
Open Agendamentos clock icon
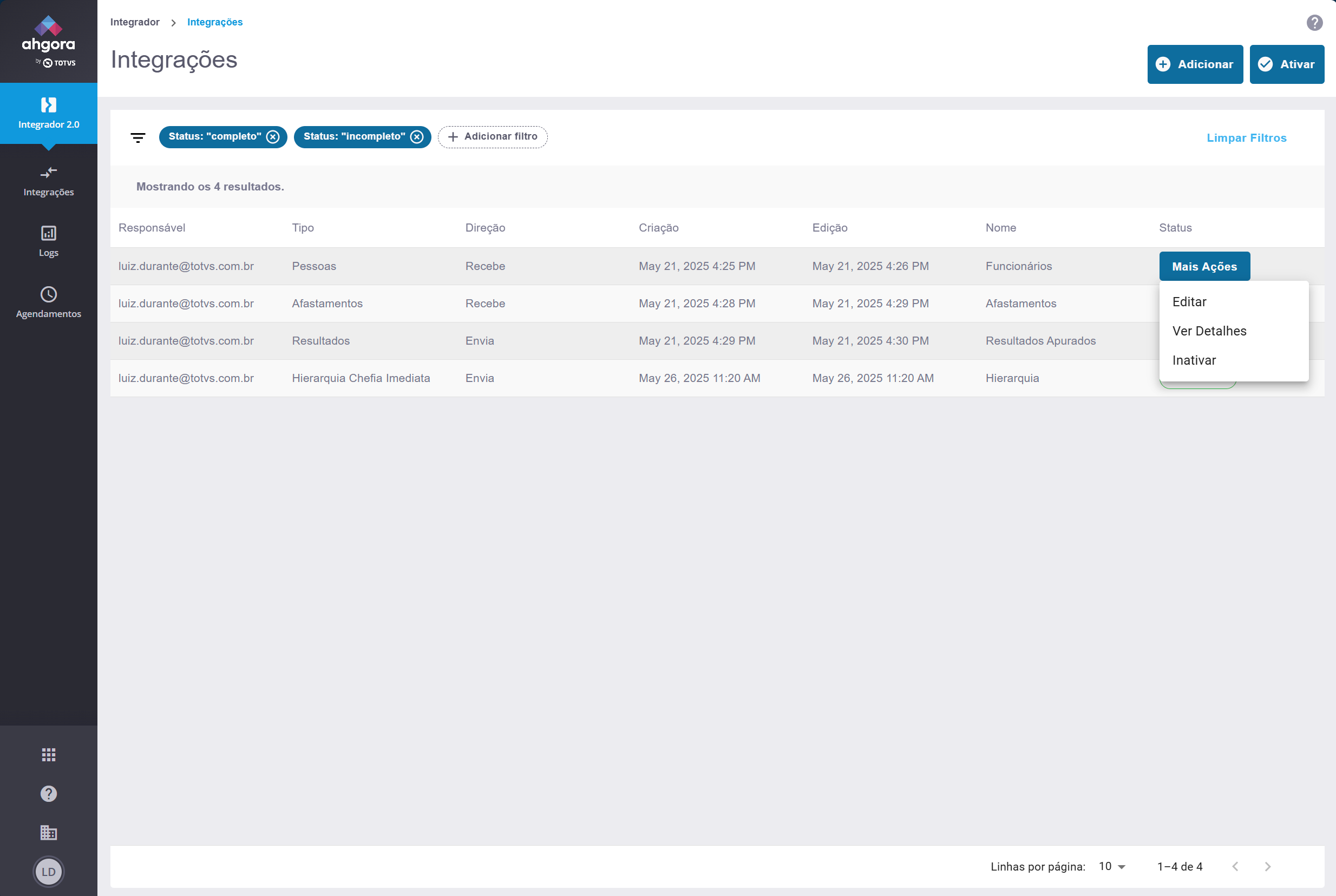click(x=49, y=294)
